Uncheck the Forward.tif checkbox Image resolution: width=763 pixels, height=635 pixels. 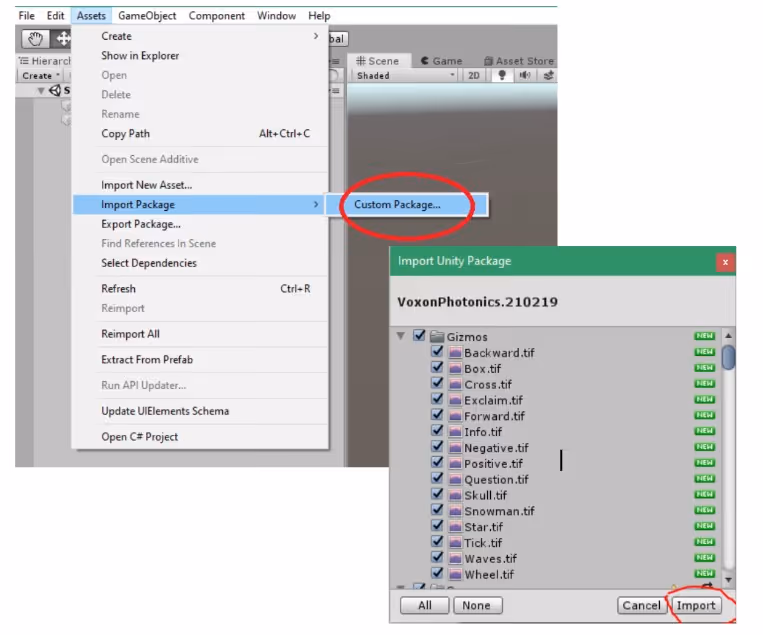tap(437, 415)
